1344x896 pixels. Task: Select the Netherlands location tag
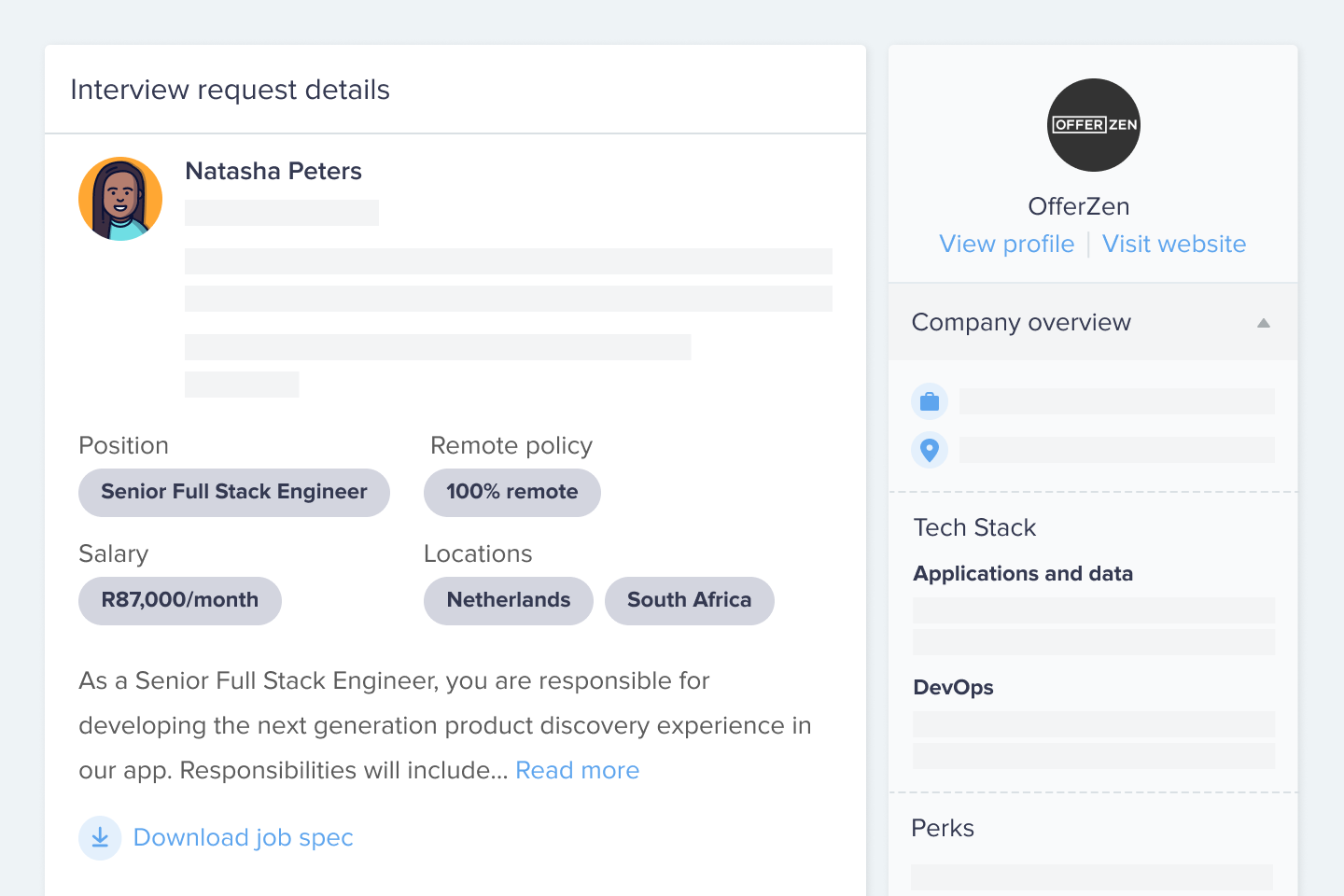[508, 601]
